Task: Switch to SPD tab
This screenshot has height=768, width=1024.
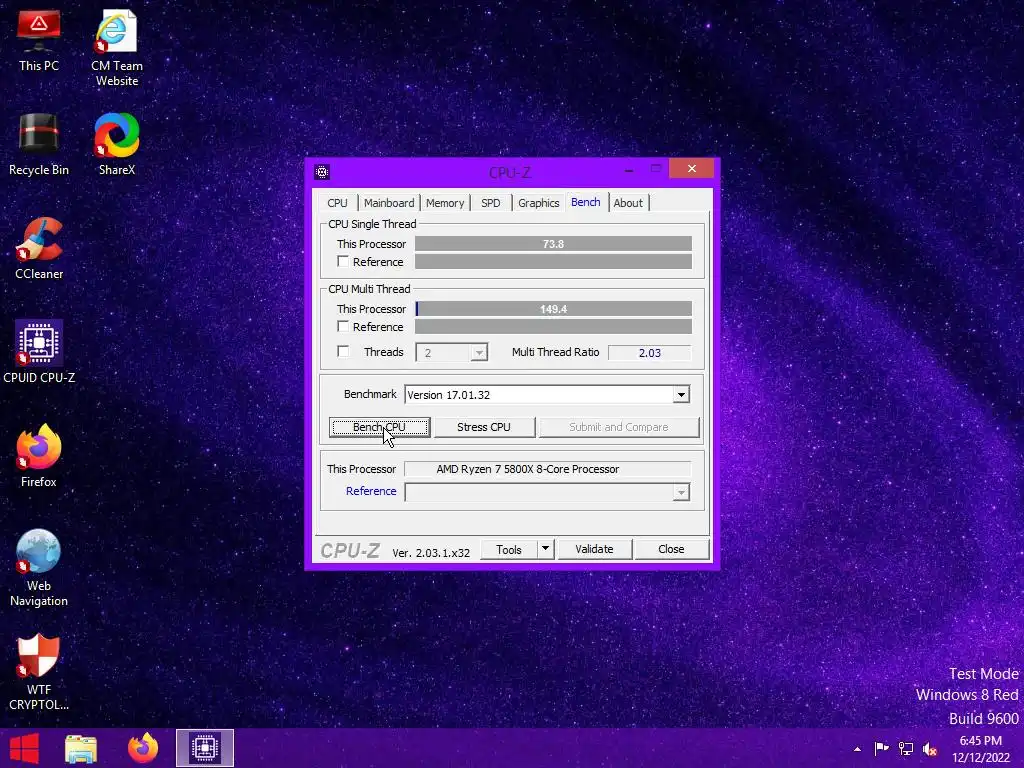Action: (x=490, y=203)
